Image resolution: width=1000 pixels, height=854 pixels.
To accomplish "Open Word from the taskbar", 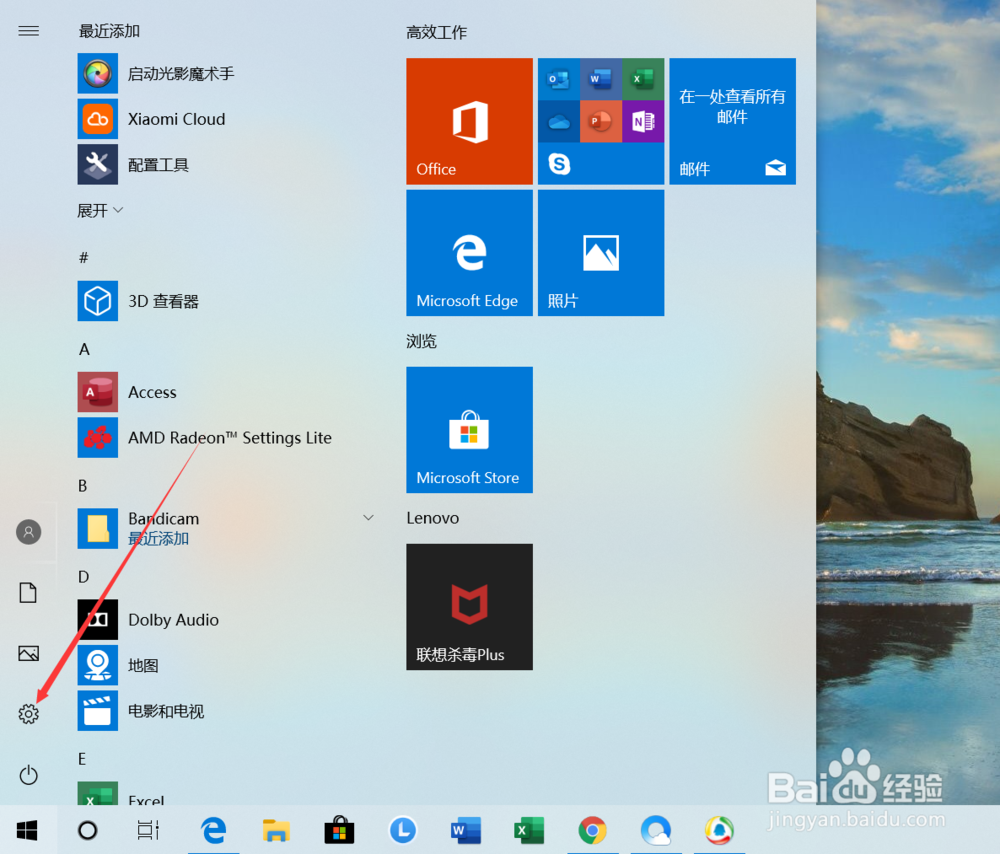I will pos(466,830).
